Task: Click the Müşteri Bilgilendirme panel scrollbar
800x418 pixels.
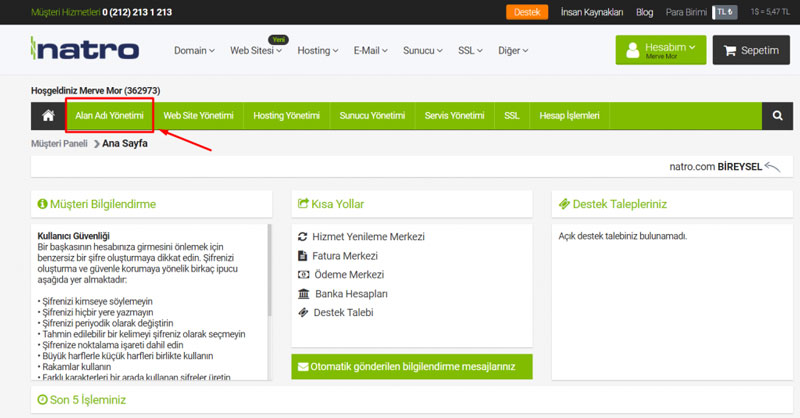Action: pyautogui.click(x=269, y=271)
